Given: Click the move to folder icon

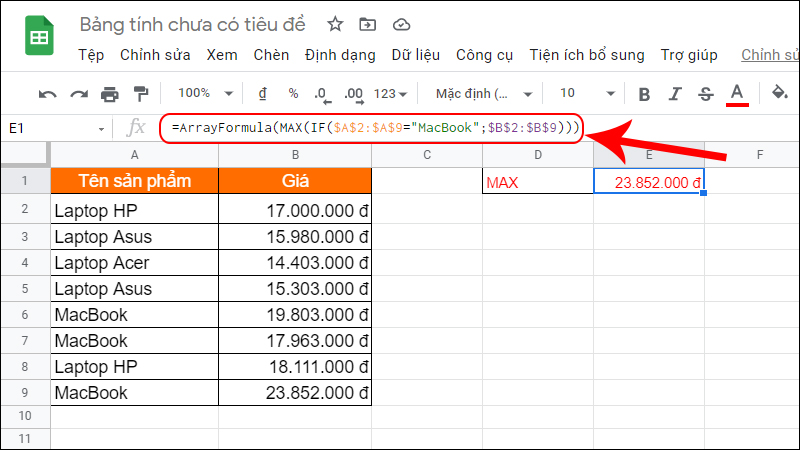Looking at the screenshot, I should pyautogui.click(x=368, y=23).
